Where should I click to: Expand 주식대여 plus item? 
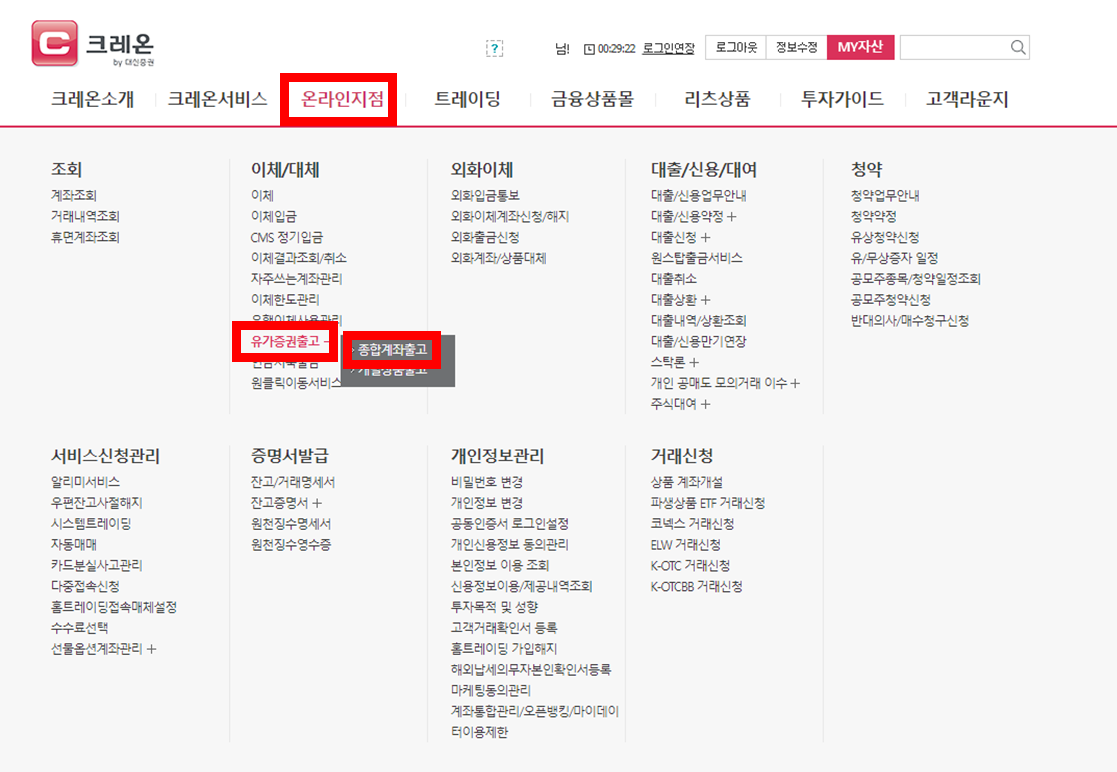tap(680, 404)
